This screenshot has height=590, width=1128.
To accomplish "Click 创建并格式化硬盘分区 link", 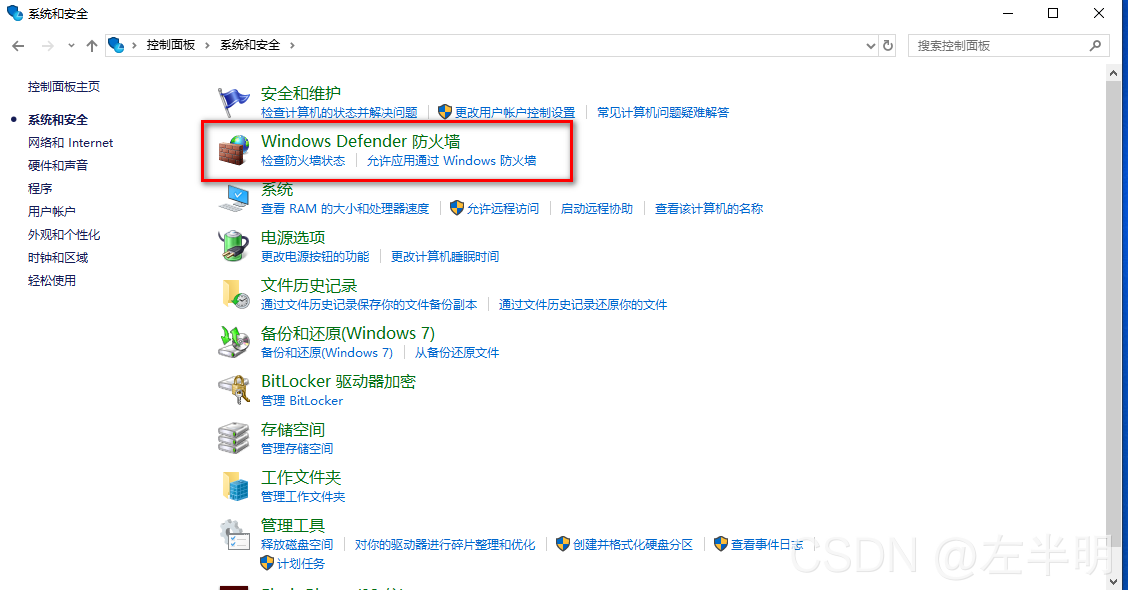I will (x=632, y=545).
